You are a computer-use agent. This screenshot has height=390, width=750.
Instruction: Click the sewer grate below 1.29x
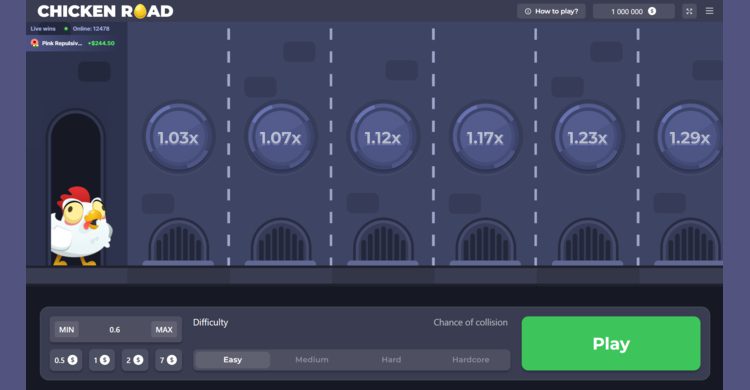click(689, 242)
